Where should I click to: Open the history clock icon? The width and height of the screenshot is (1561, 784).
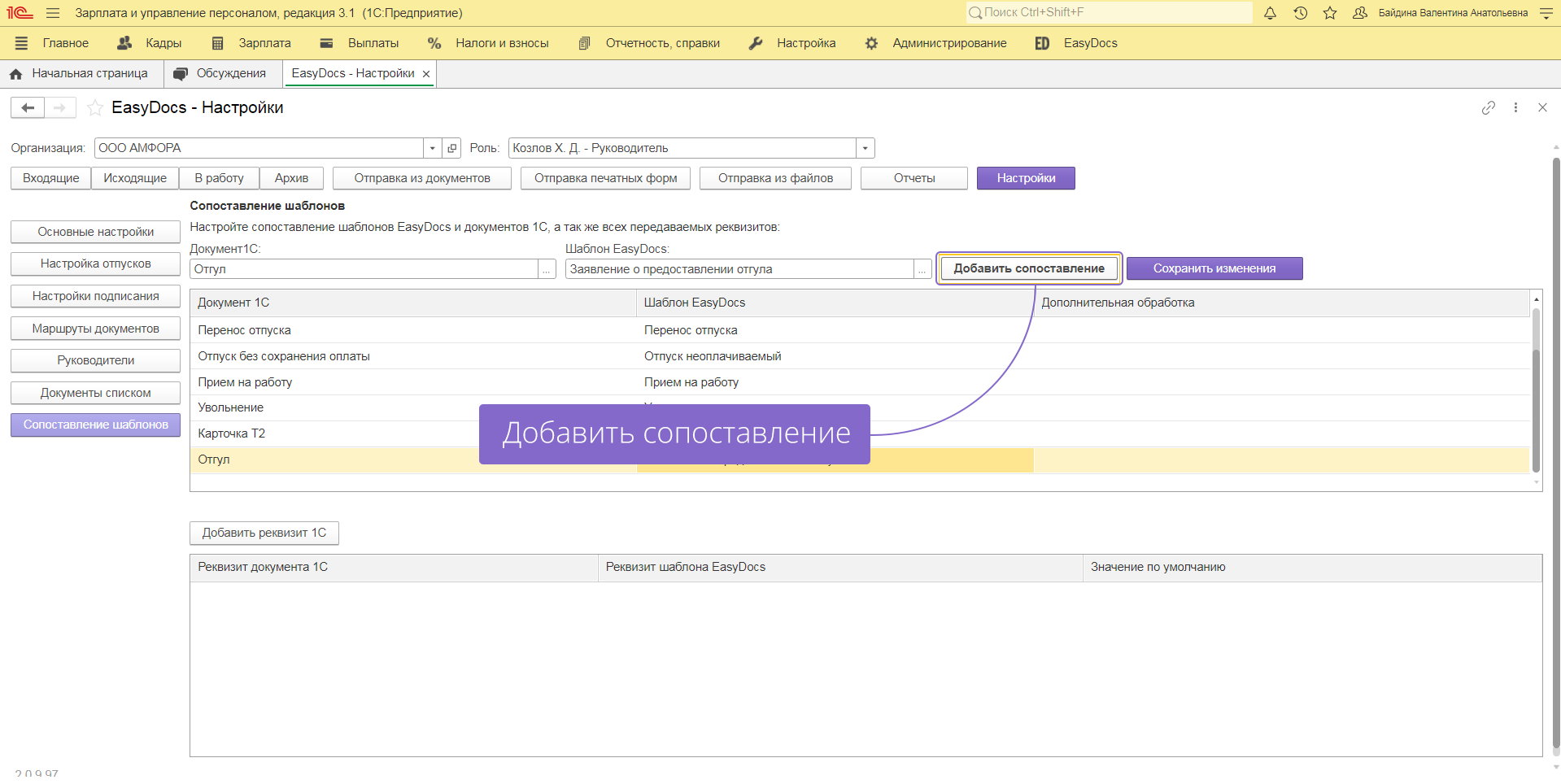(x=1300, y=13)
